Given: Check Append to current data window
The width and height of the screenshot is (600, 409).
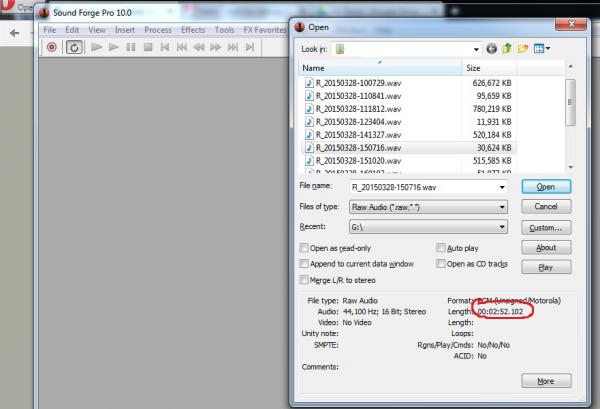Looking at the screenshot, I should [305, 263].
